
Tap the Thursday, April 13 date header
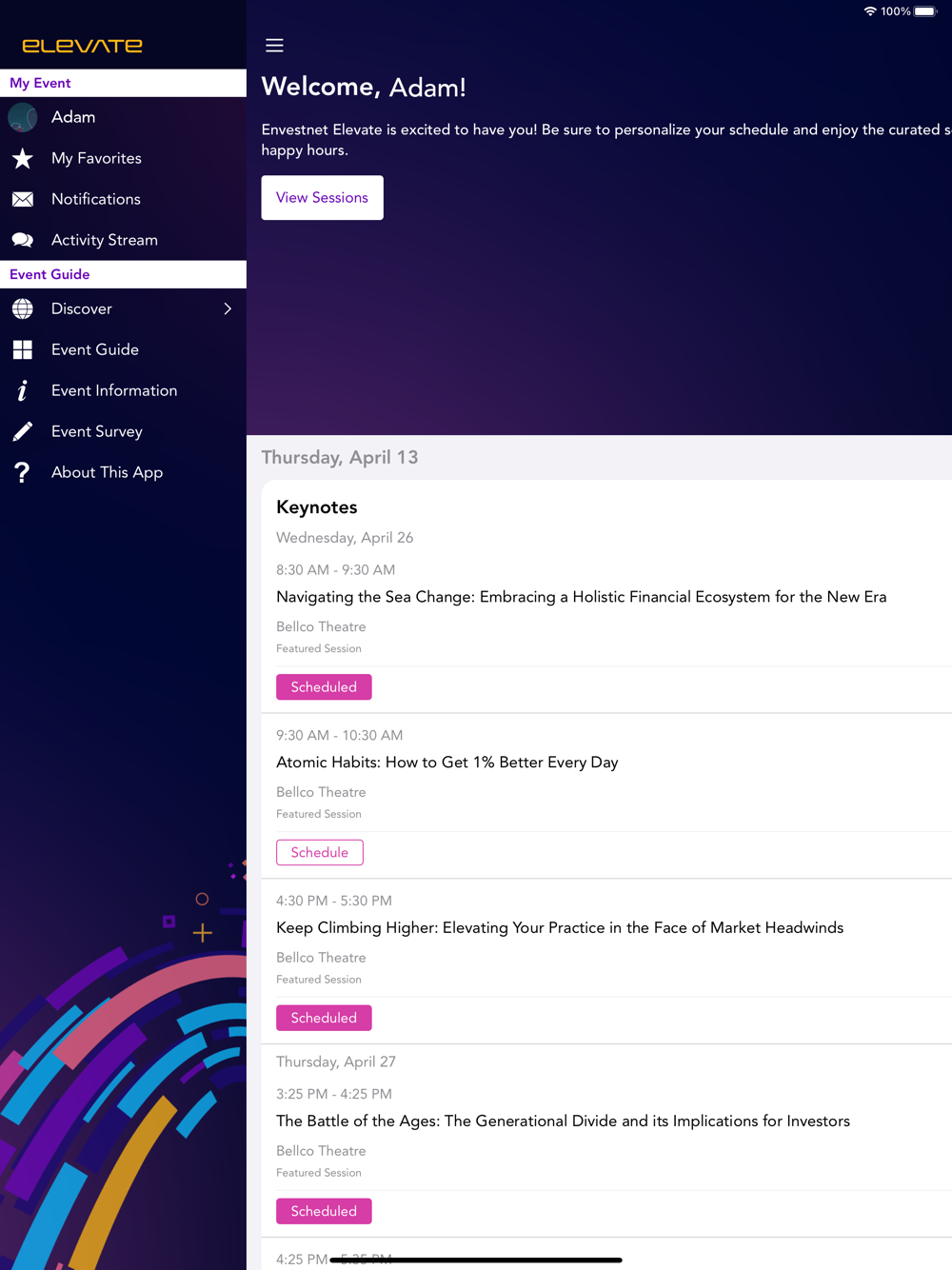coord(340,457)
